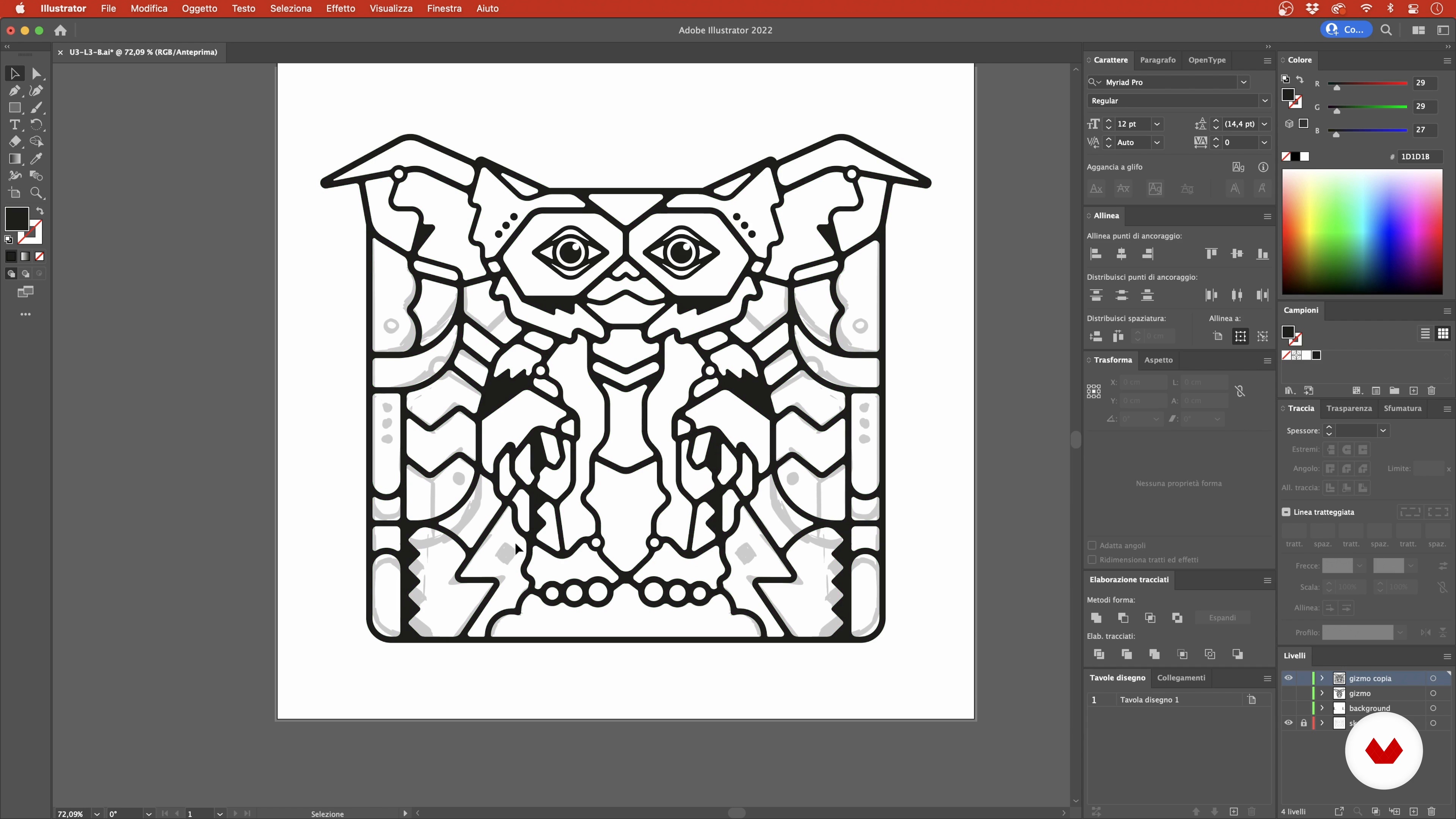Select Tavola disegno 1 row
The image size is (1456, 819).
click(x=1178, y=700)
